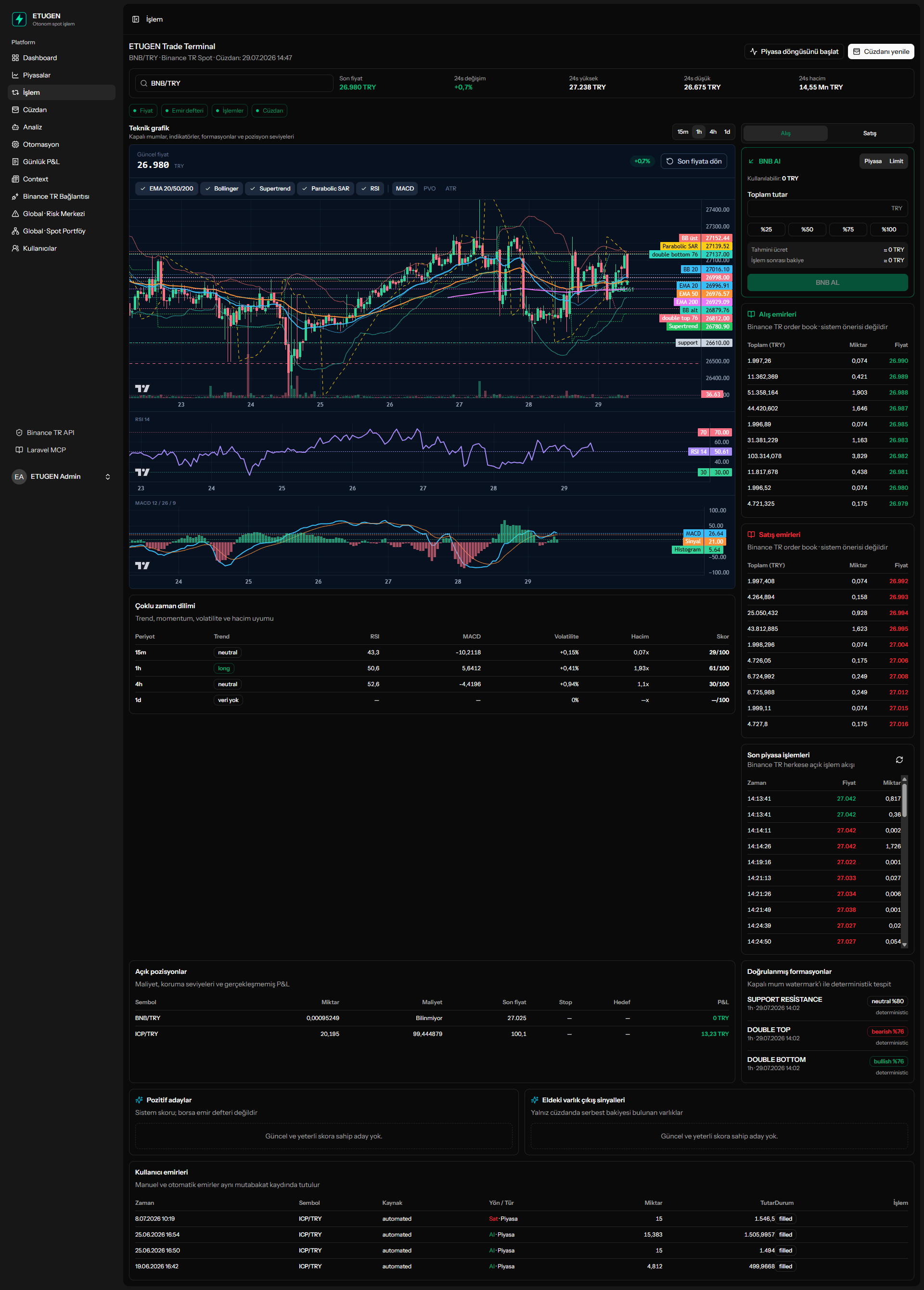Toggle the RSI indicator

click(371, 189)
